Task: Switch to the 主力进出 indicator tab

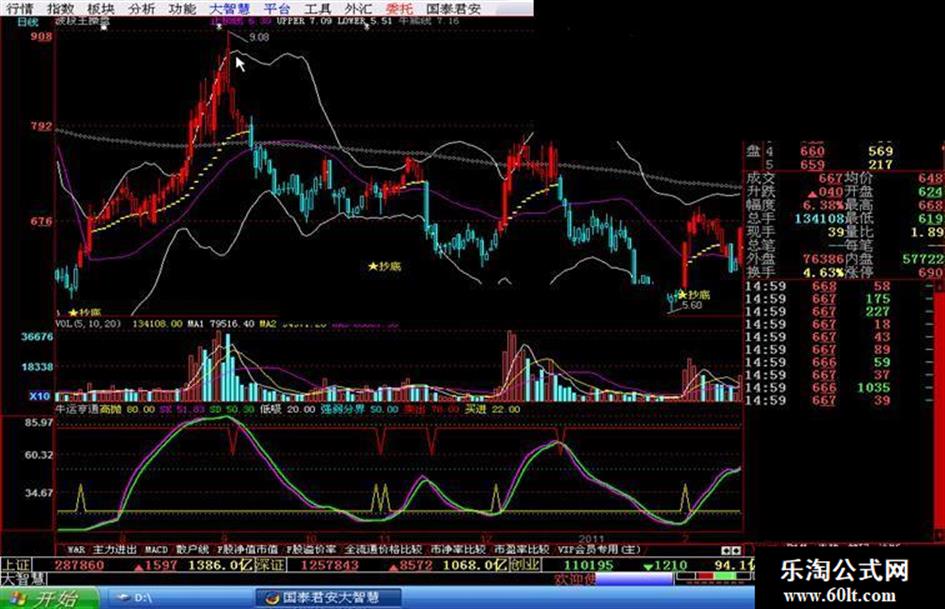Action: [115, 550]
